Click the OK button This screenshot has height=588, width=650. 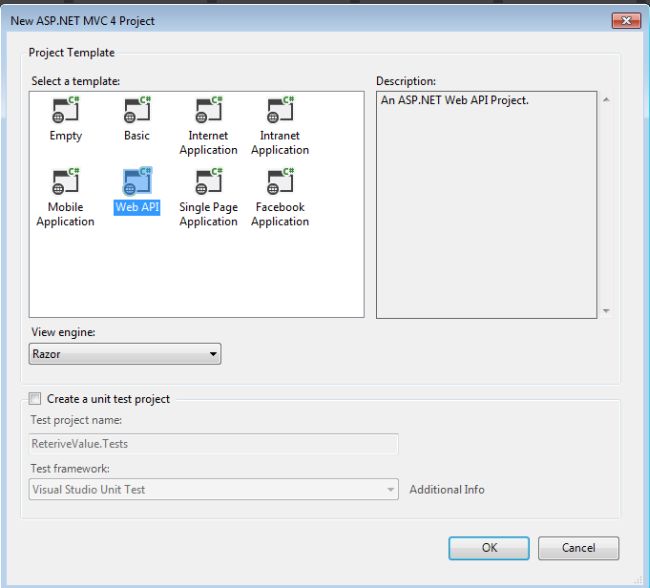(489, 548)
